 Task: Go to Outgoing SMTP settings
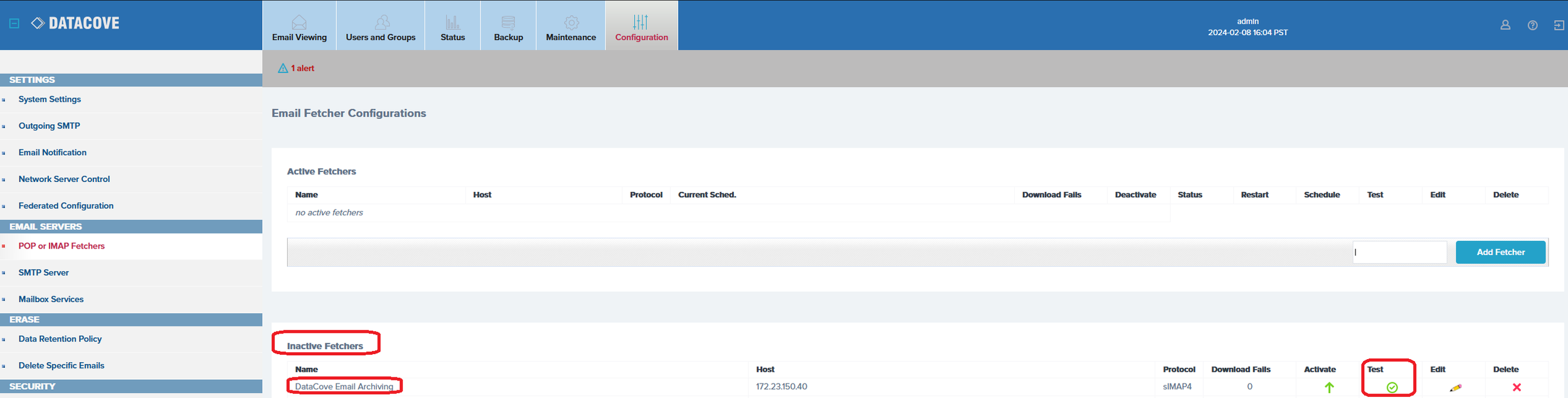[x=49, y=126]
